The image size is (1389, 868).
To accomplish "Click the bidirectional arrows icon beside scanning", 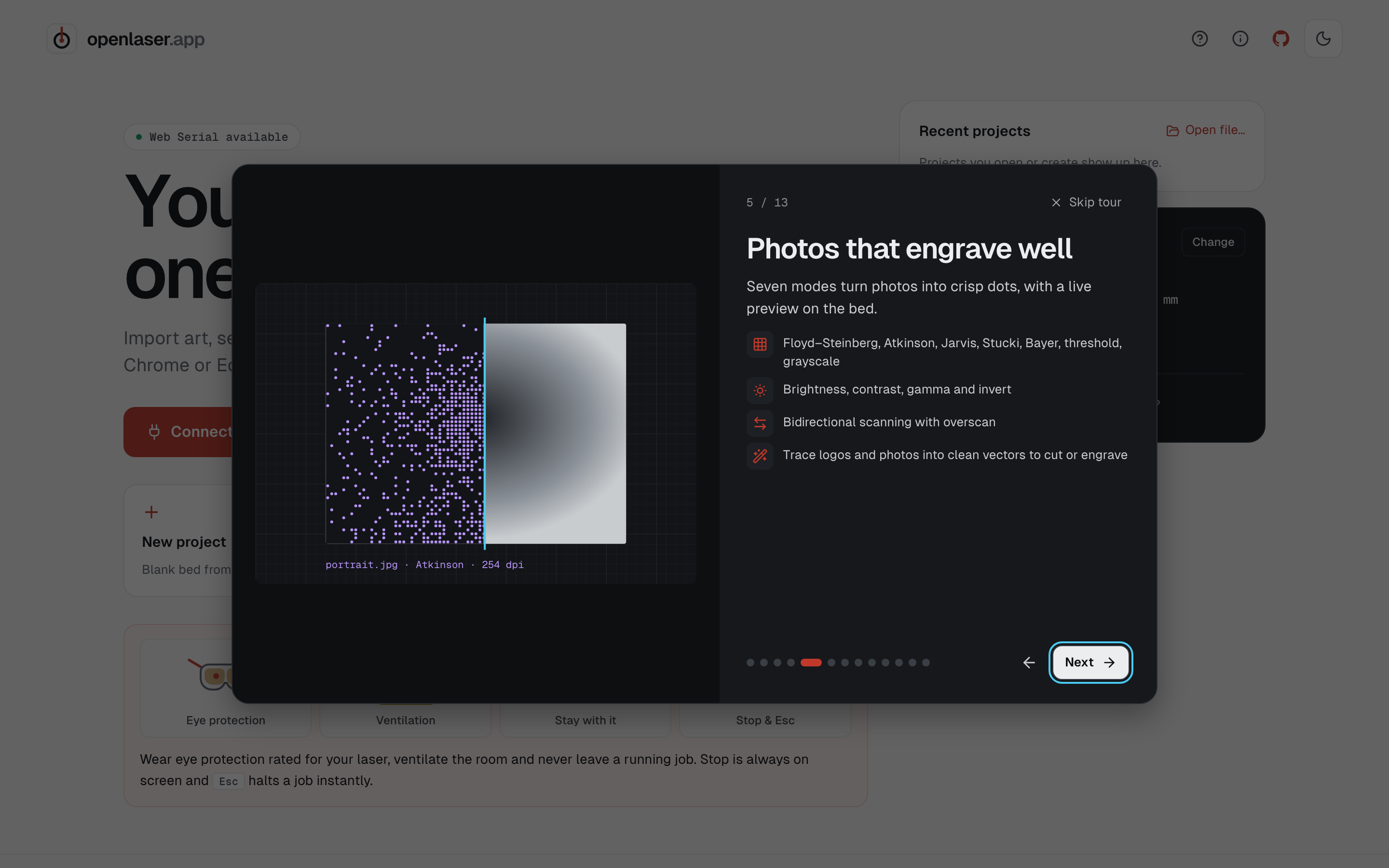I will pos(760,423).
